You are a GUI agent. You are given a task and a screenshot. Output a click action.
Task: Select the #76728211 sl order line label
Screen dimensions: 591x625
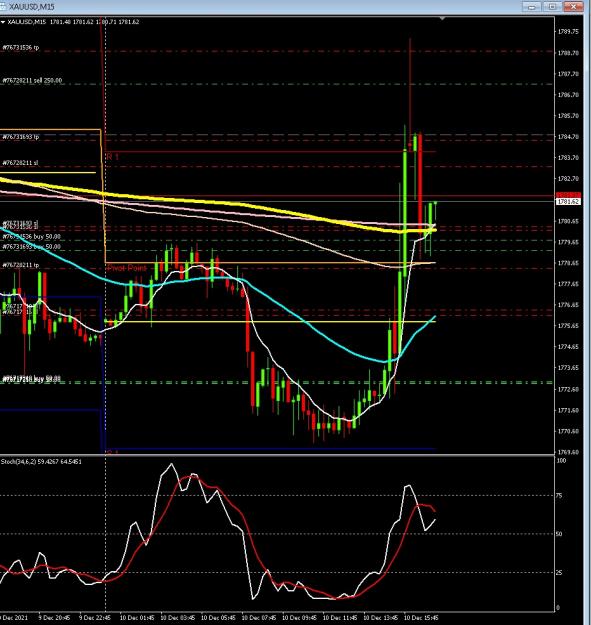(20, 163)
